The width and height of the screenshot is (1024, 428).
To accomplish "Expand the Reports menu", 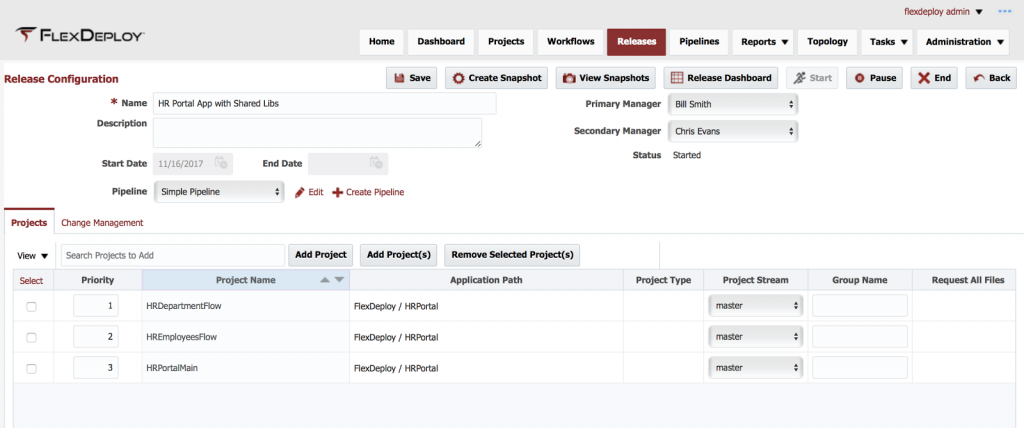I will [765, 42].
